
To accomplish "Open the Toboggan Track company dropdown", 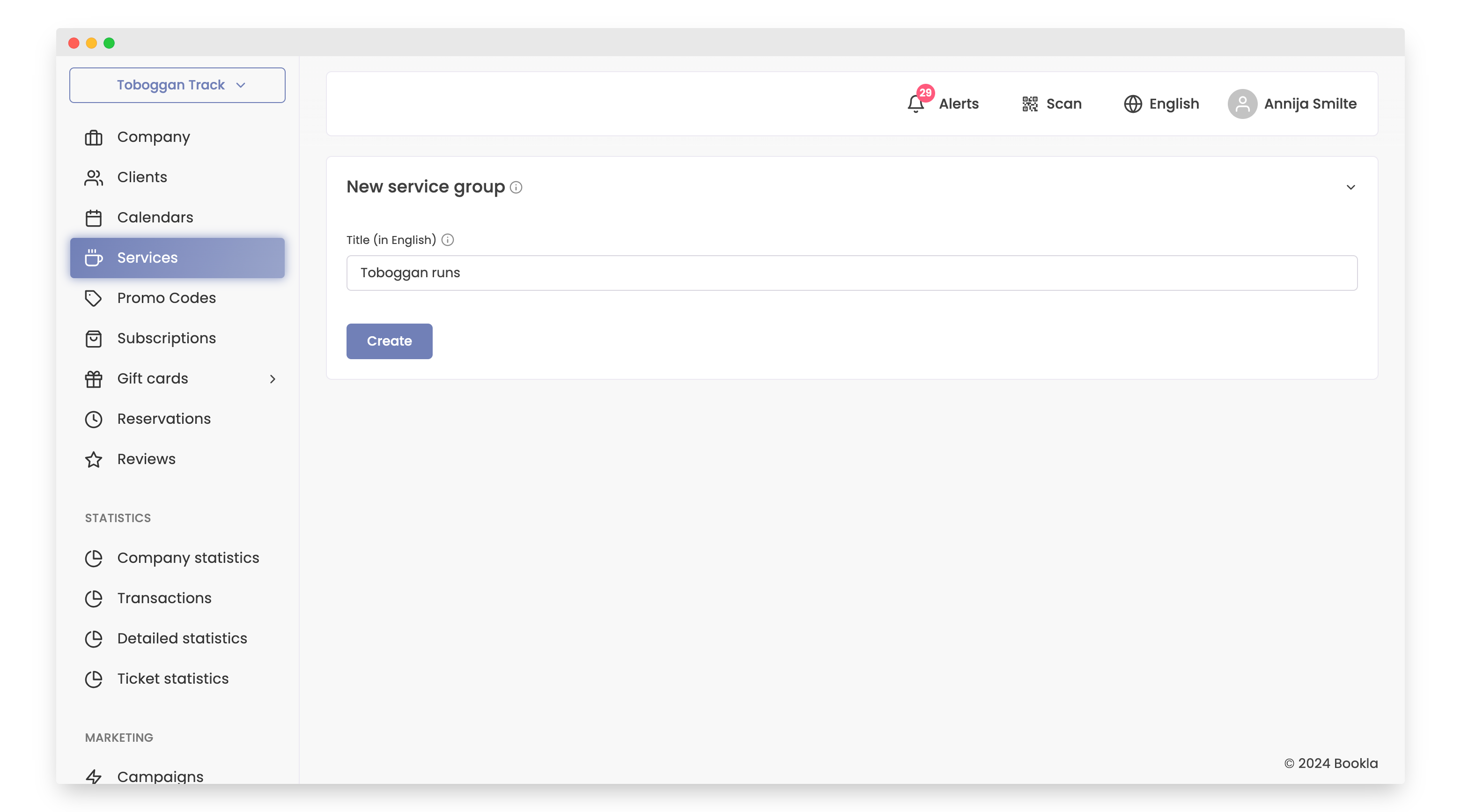I will click(x=177, y=85).
